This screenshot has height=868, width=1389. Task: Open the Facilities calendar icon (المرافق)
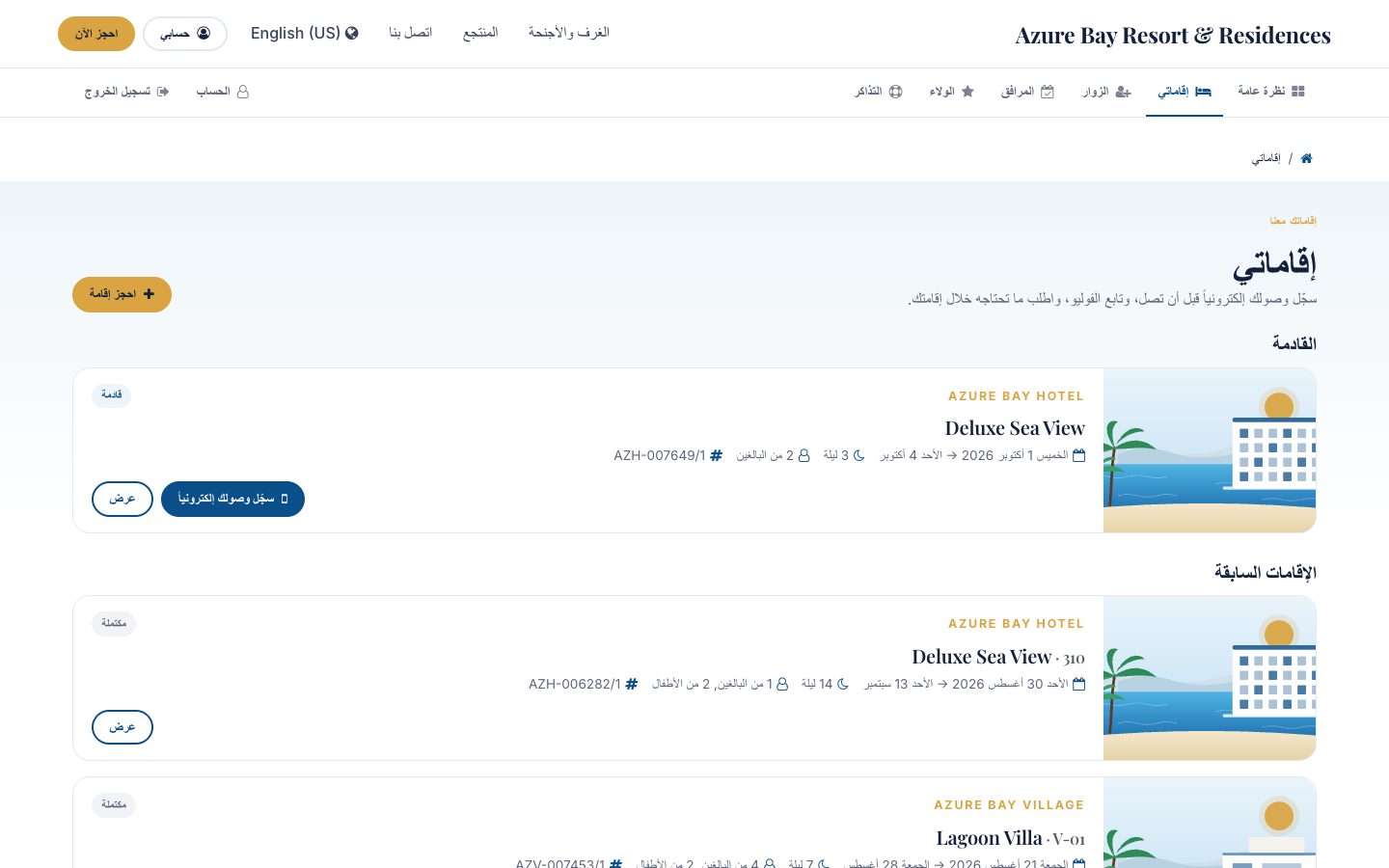pyautogui.click(x=1048, y=92)
